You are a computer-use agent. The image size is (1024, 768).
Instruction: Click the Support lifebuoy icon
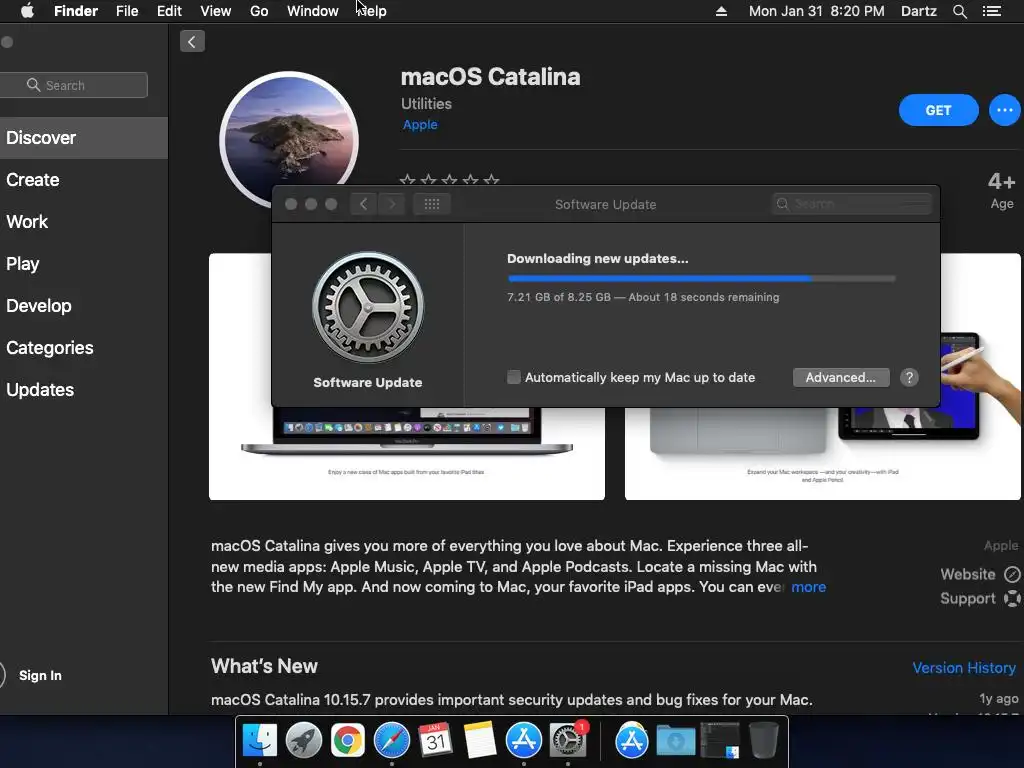pos(1012,598)
